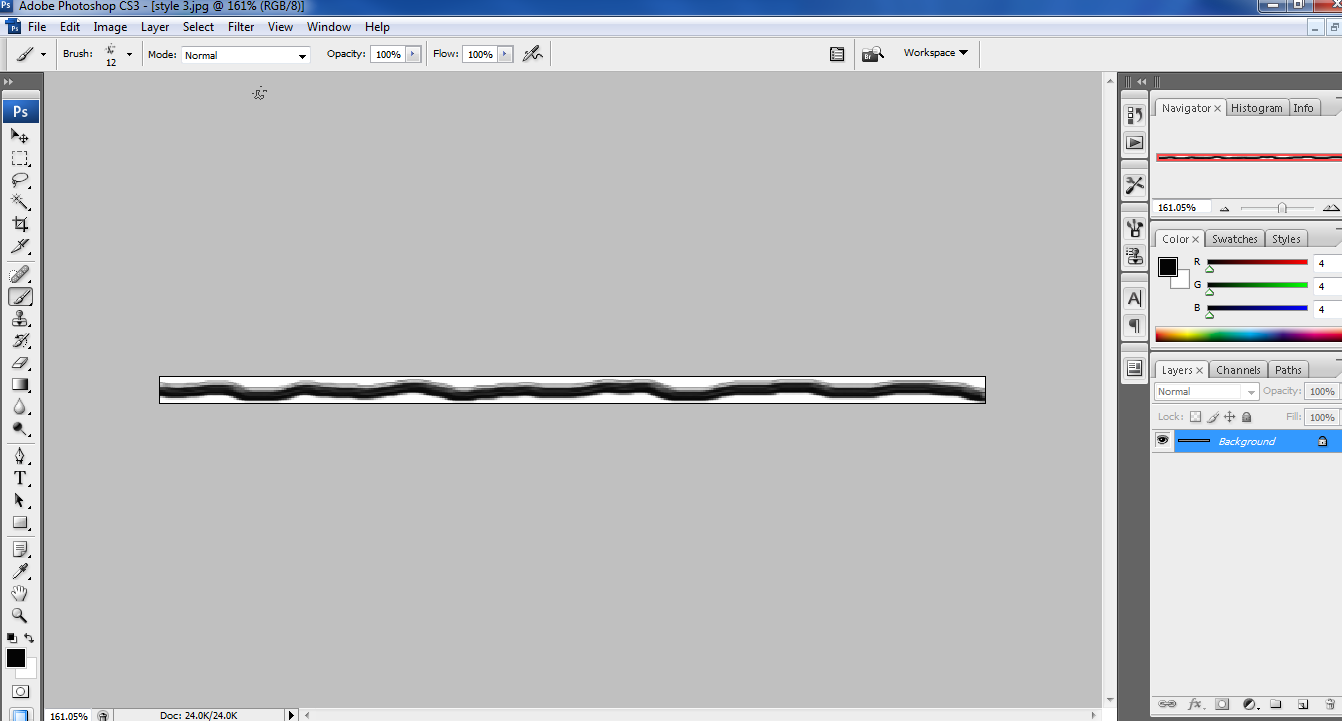Choose the Gradient tool
This screenshot has height=721, width=1342.
pyautogui.click(x=20, y=384)
